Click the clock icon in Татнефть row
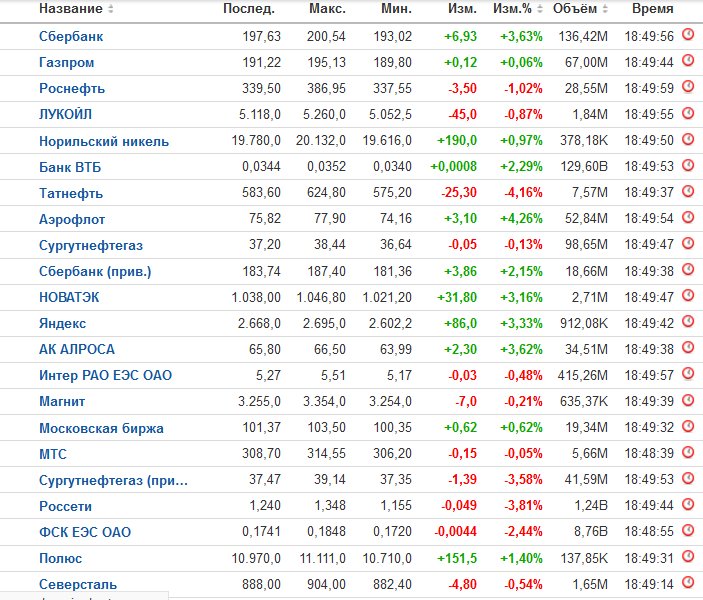Image resolution: width=703 pixels, height=600 pixels. click(688, 191)
